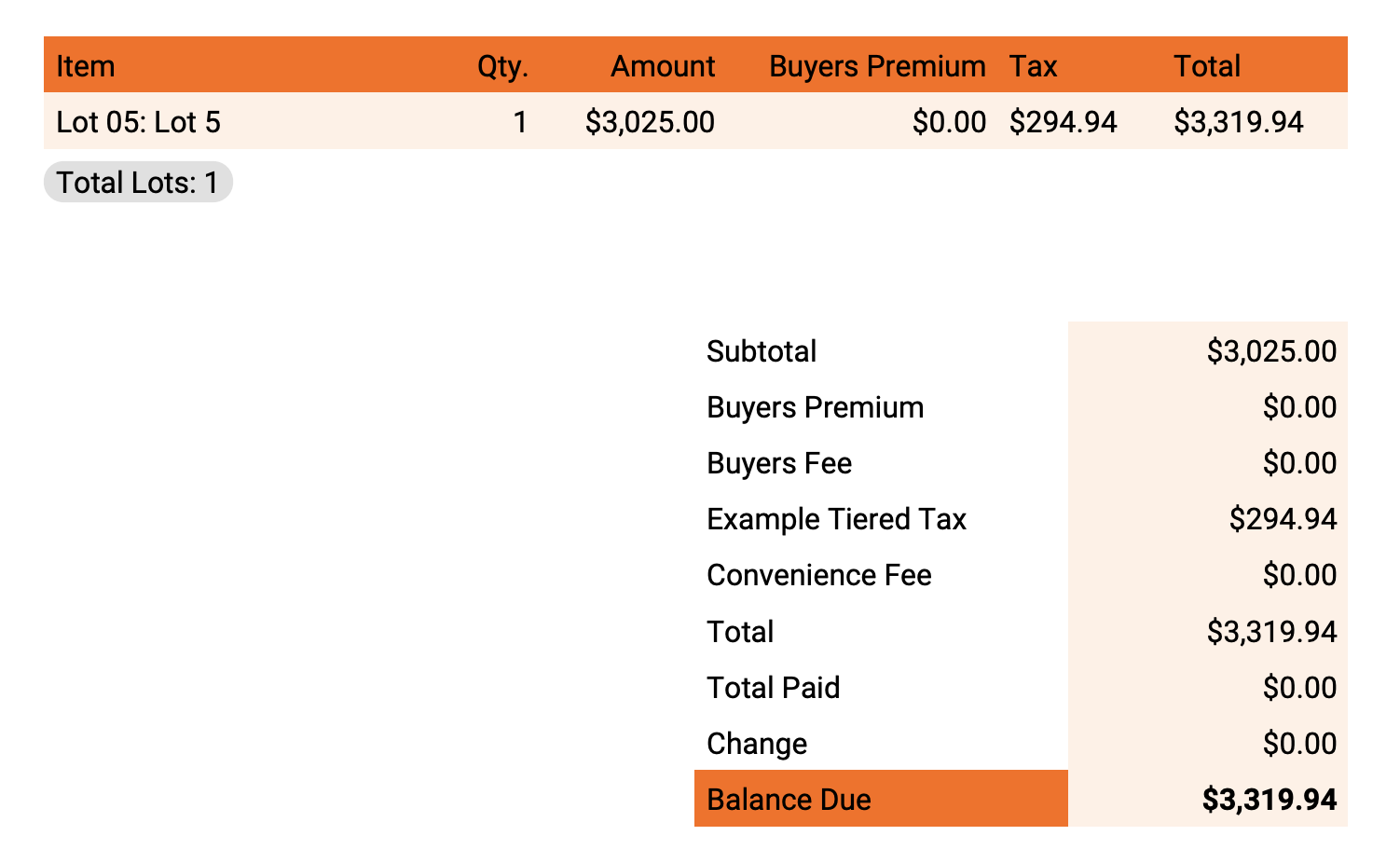Select the Lot 05: Lot 5 item row
Screen dimensions: 1400x863
[x=139, y=122]
